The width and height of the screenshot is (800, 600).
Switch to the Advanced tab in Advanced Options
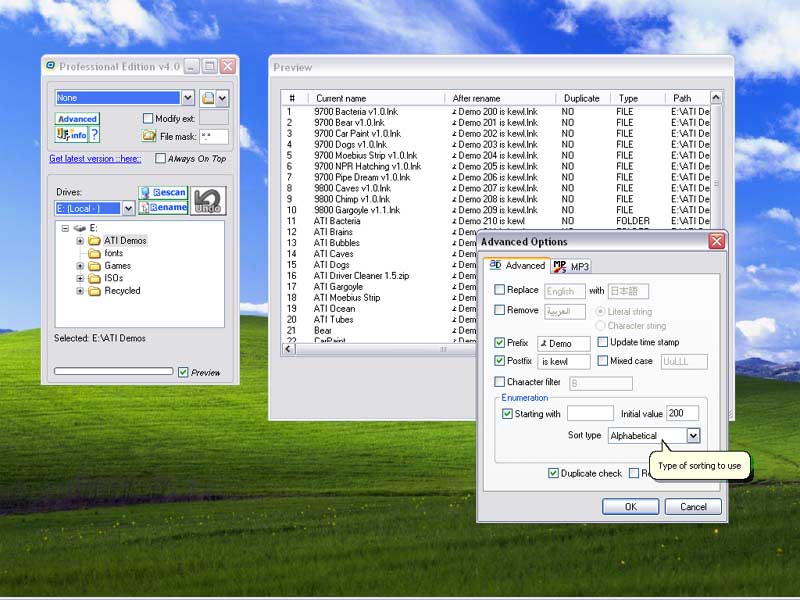coord(517,265)
